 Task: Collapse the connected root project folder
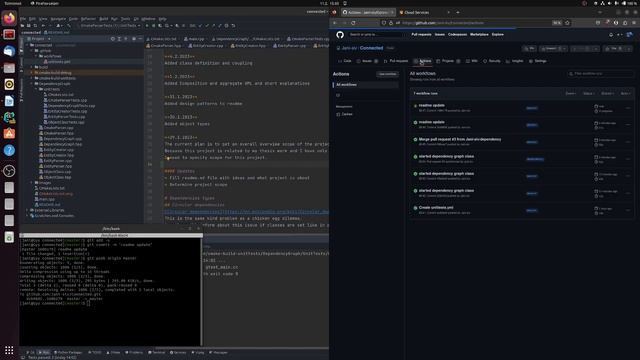[x=28, y=45]
